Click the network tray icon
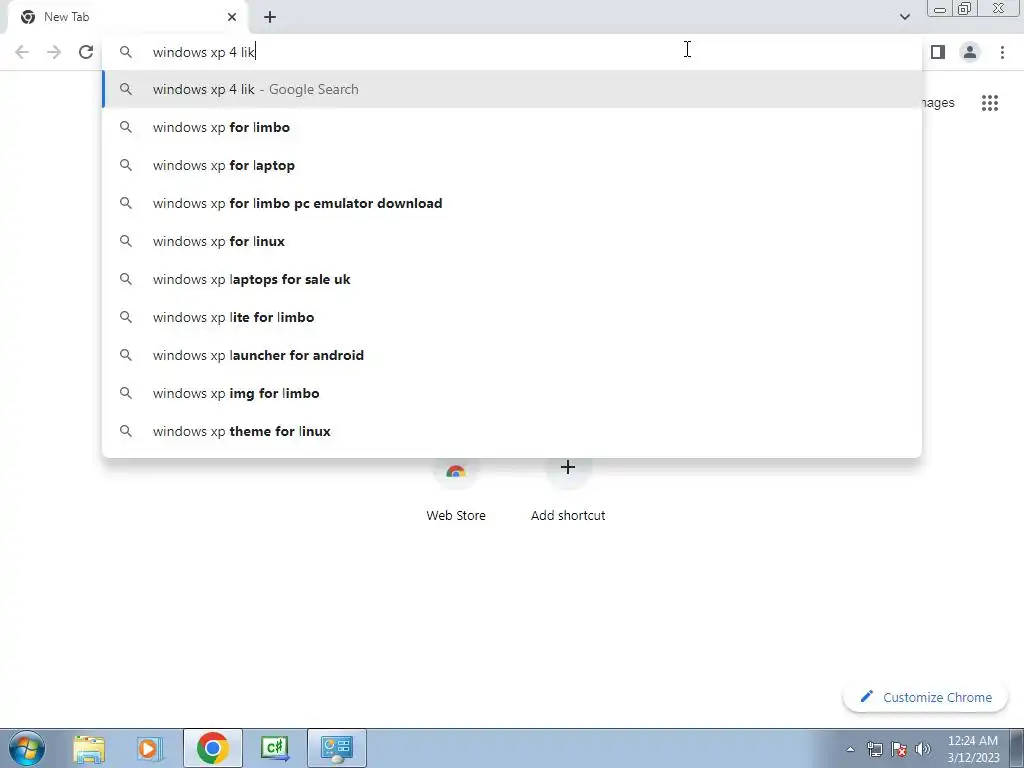 click(x=874, y=749)
